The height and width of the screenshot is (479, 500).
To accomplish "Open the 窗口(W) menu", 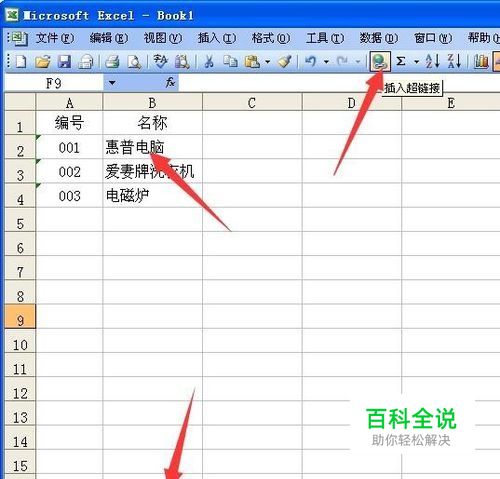I will click(x=433, y=38).
